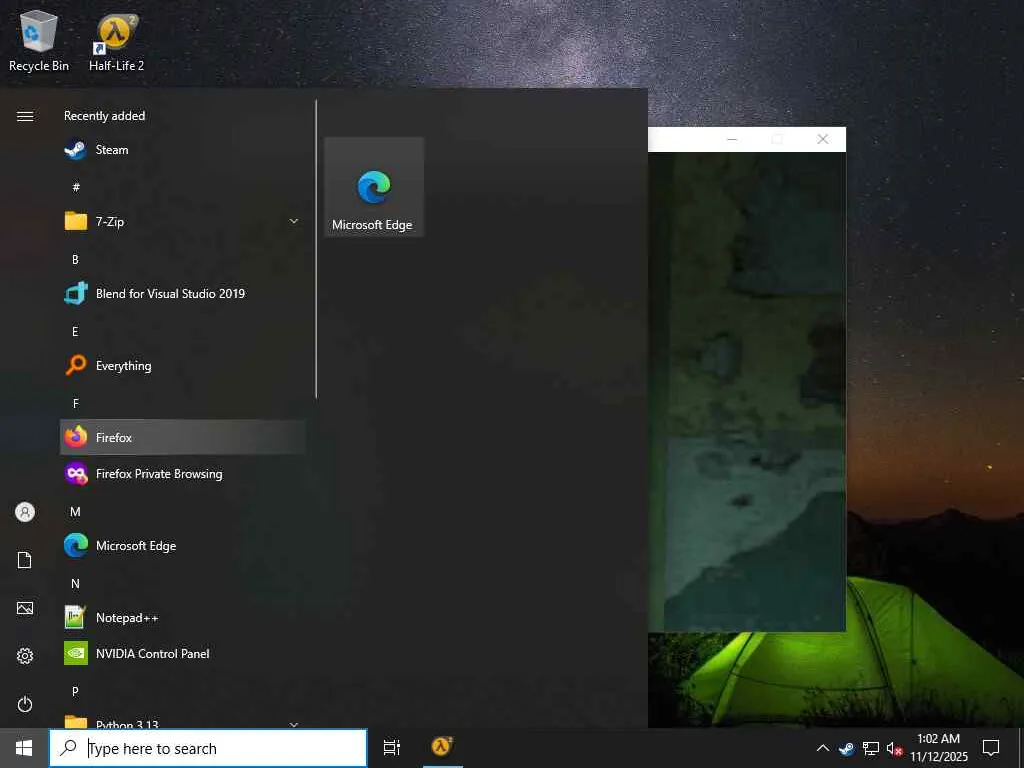Click the 'E' letter group header
The height and width of the screenshot is (768, 1024).
pyautogui.click(x=75, y=331)
